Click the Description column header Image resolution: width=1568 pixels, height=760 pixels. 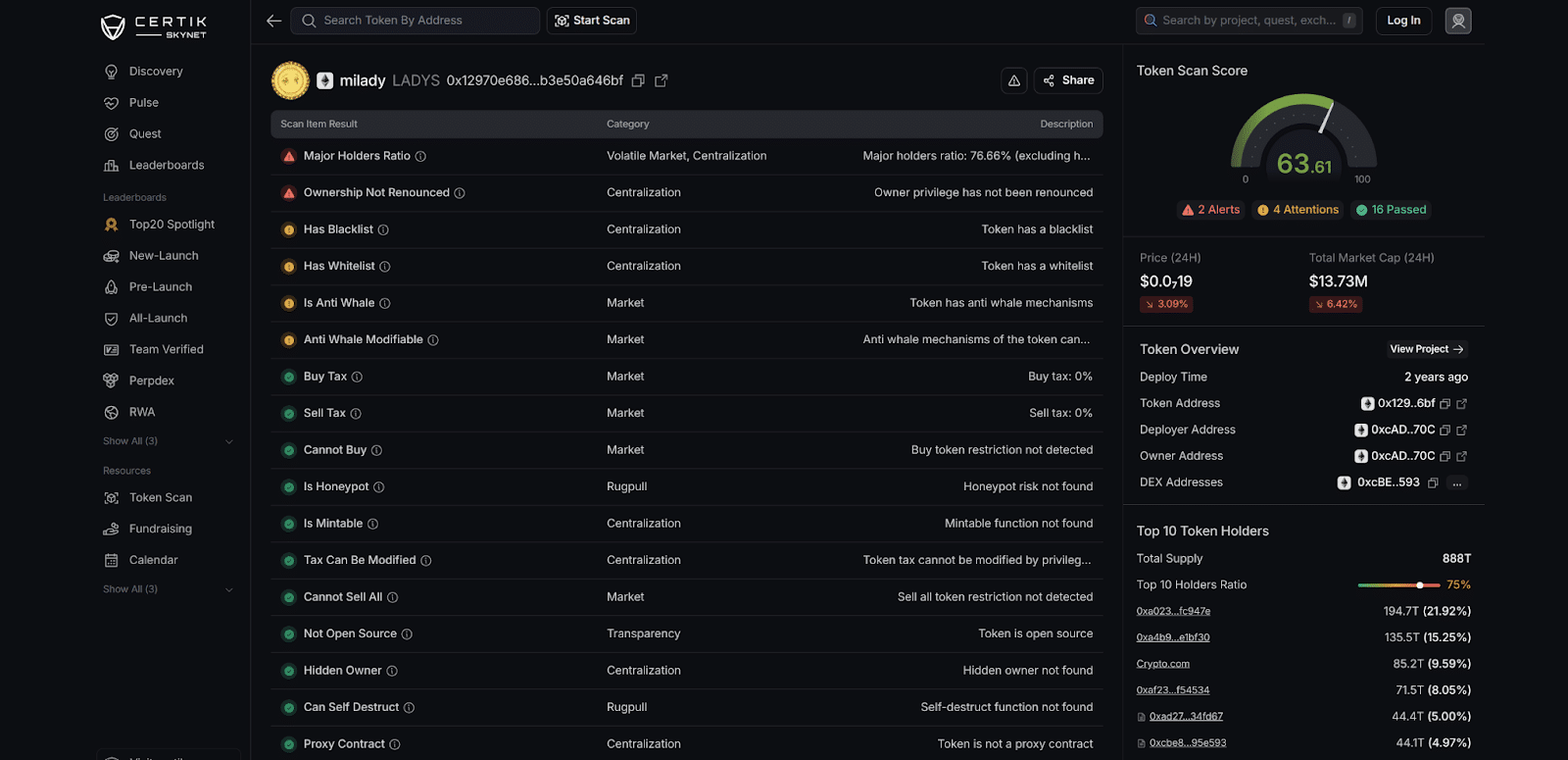pos(1066,125)
